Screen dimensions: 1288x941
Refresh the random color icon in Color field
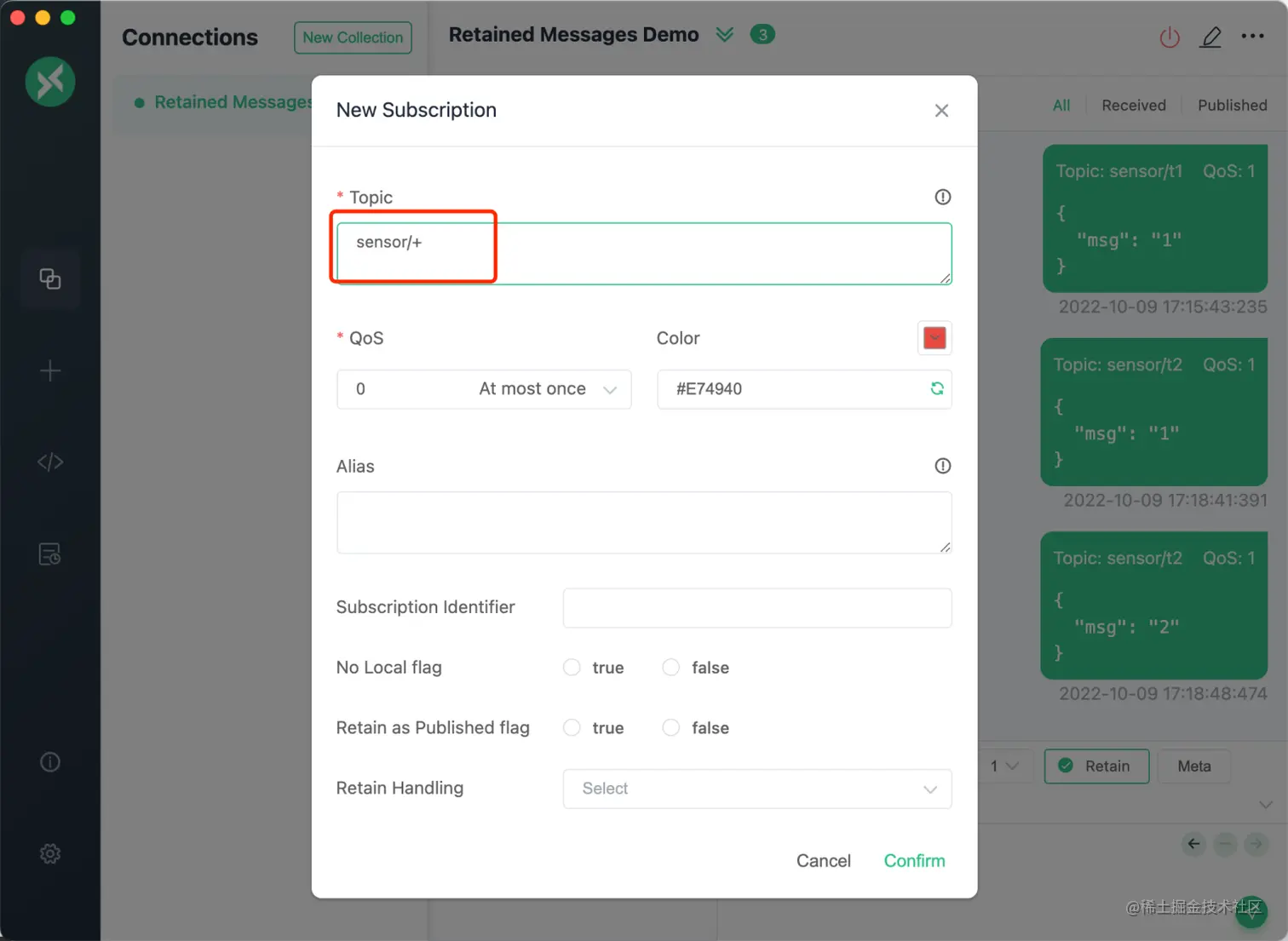(937, 388)
